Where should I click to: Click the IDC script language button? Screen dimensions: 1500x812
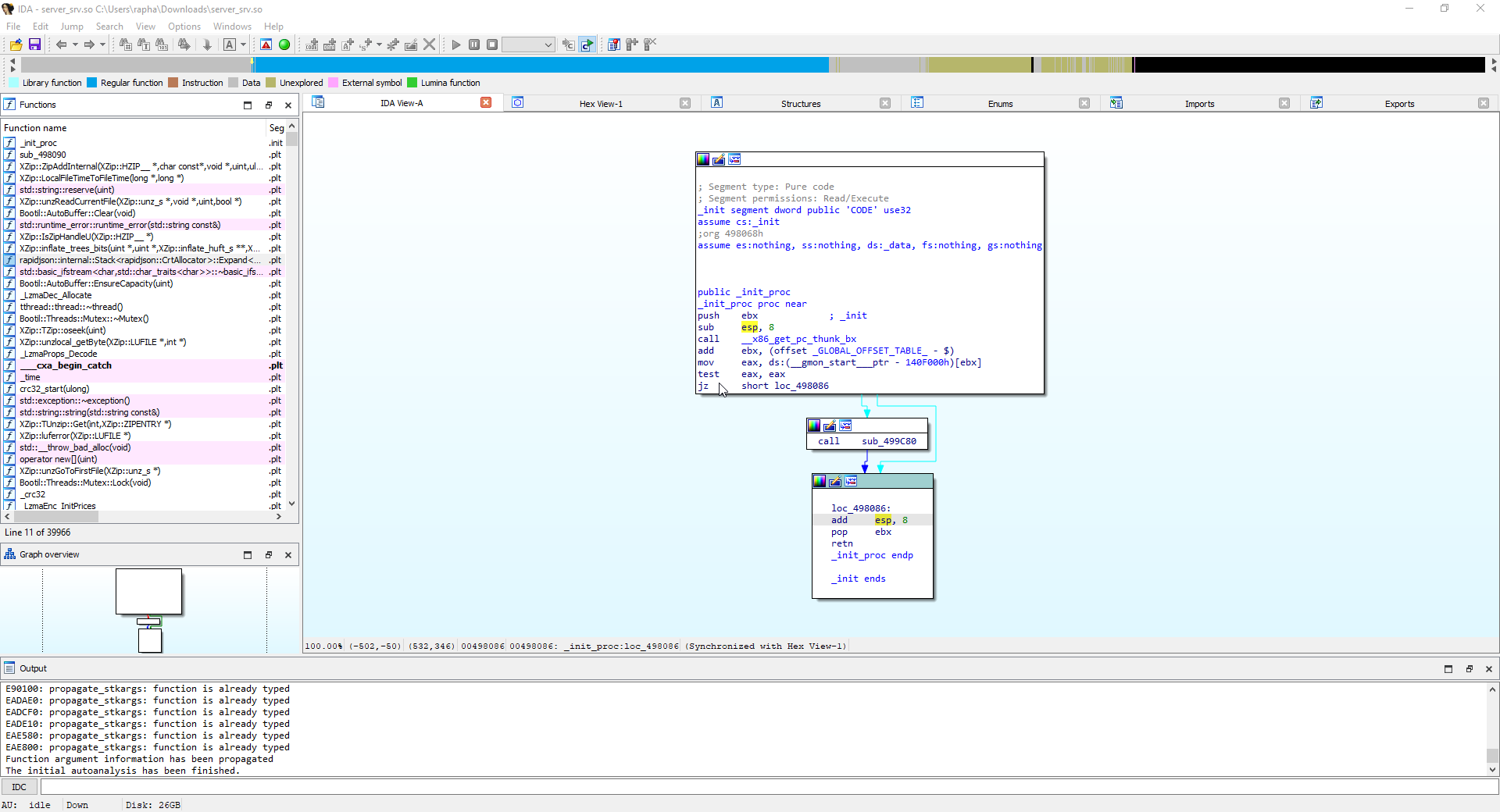tap(20, 787)
